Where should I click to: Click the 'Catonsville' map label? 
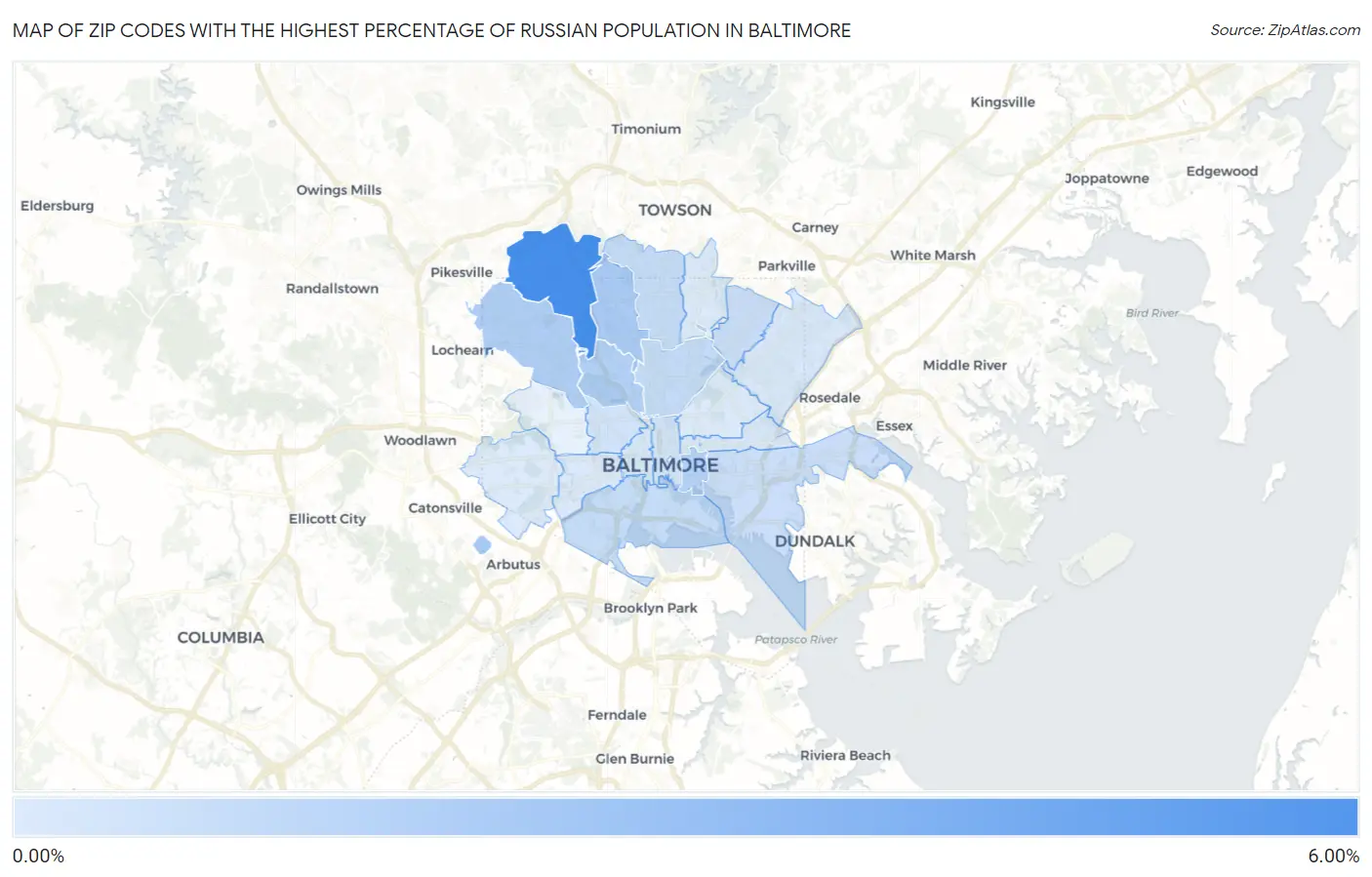tap(445, 508)
